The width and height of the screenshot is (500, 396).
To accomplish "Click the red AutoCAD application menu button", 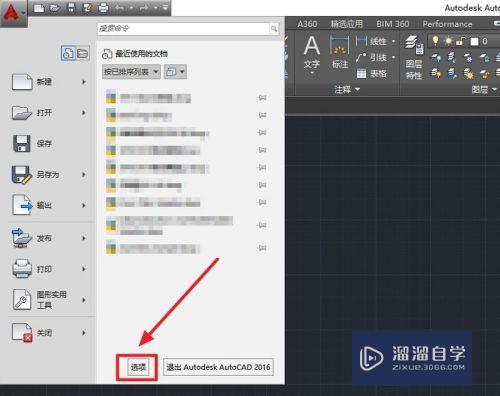I will point(13,13).
